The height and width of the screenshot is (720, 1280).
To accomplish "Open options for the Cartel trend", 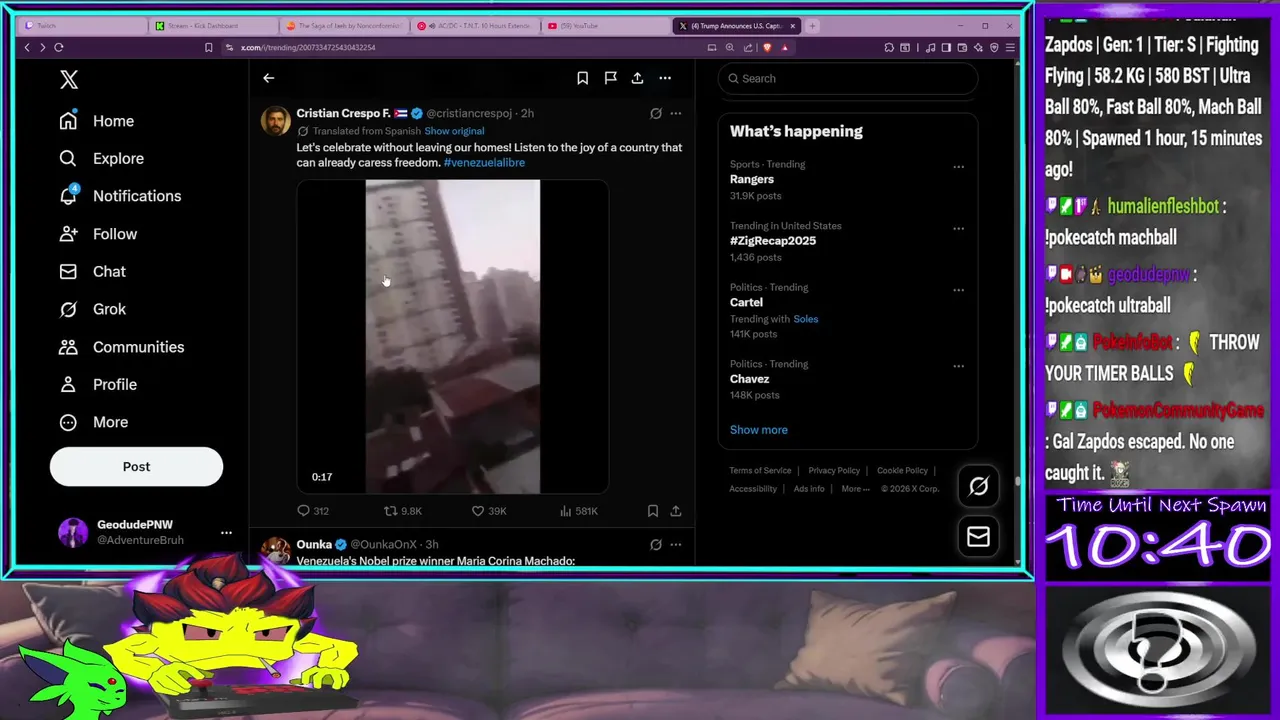I will click(958, 291).
